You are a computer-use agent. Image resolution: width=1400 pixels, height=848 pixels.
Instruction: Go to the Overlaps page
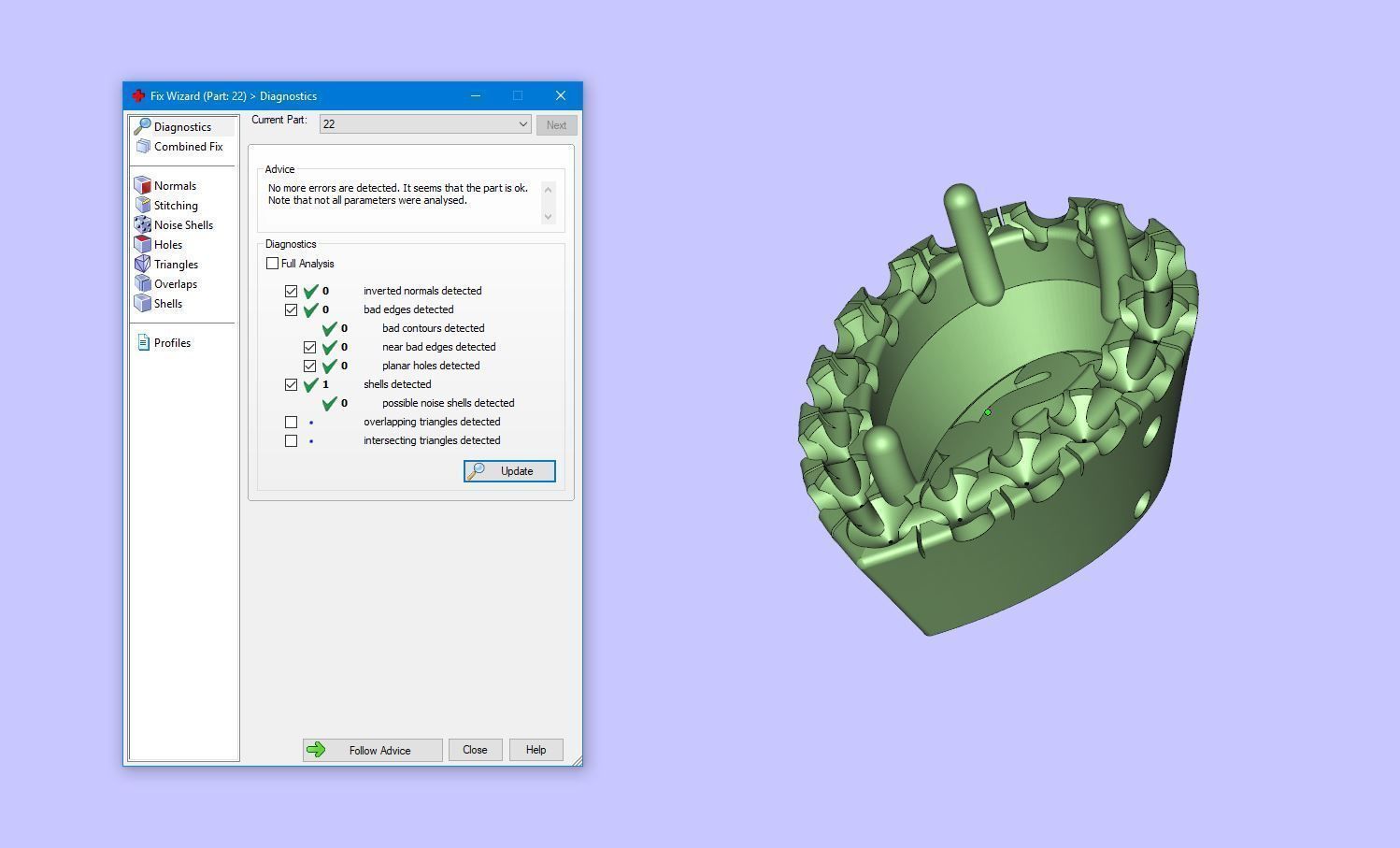(x=176, y=284)
